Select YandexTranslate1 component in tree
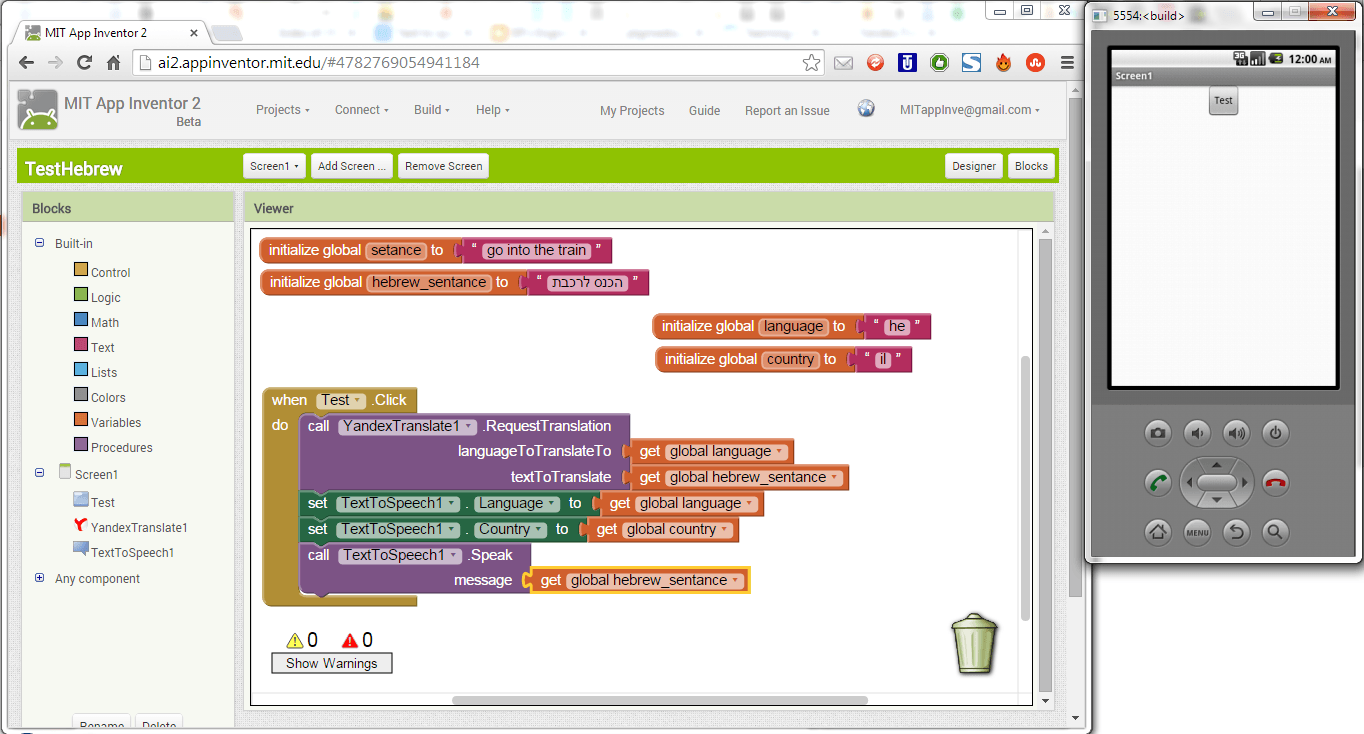 [x=139, y=527]
